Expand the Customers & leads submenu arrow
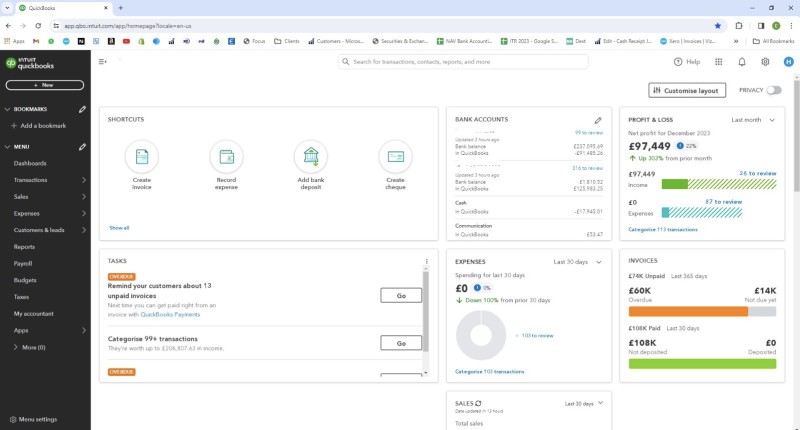This screenshot has height=430, width=800. 84,230
